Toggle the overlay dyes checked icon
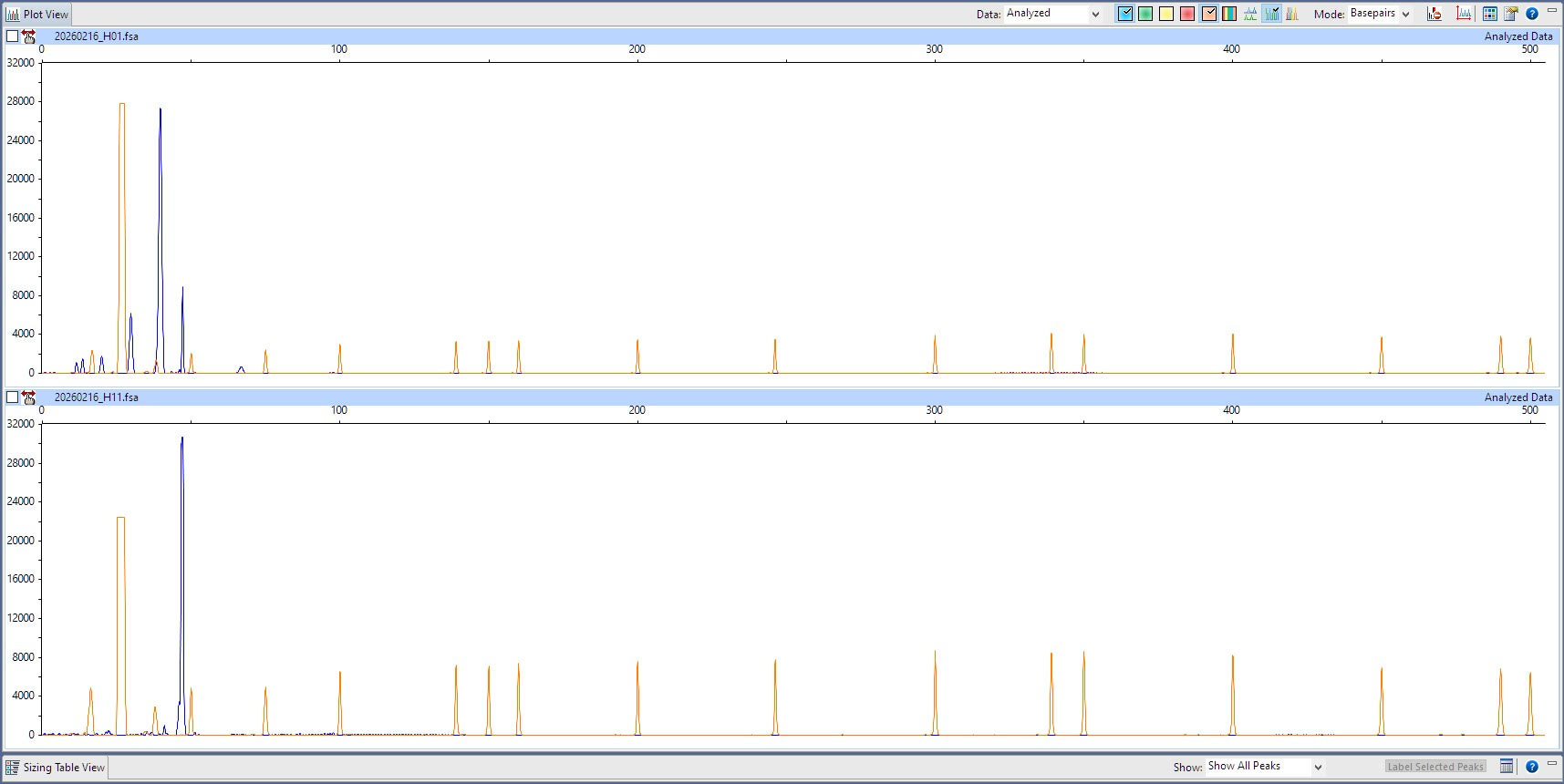 (x=1271, y=14)
